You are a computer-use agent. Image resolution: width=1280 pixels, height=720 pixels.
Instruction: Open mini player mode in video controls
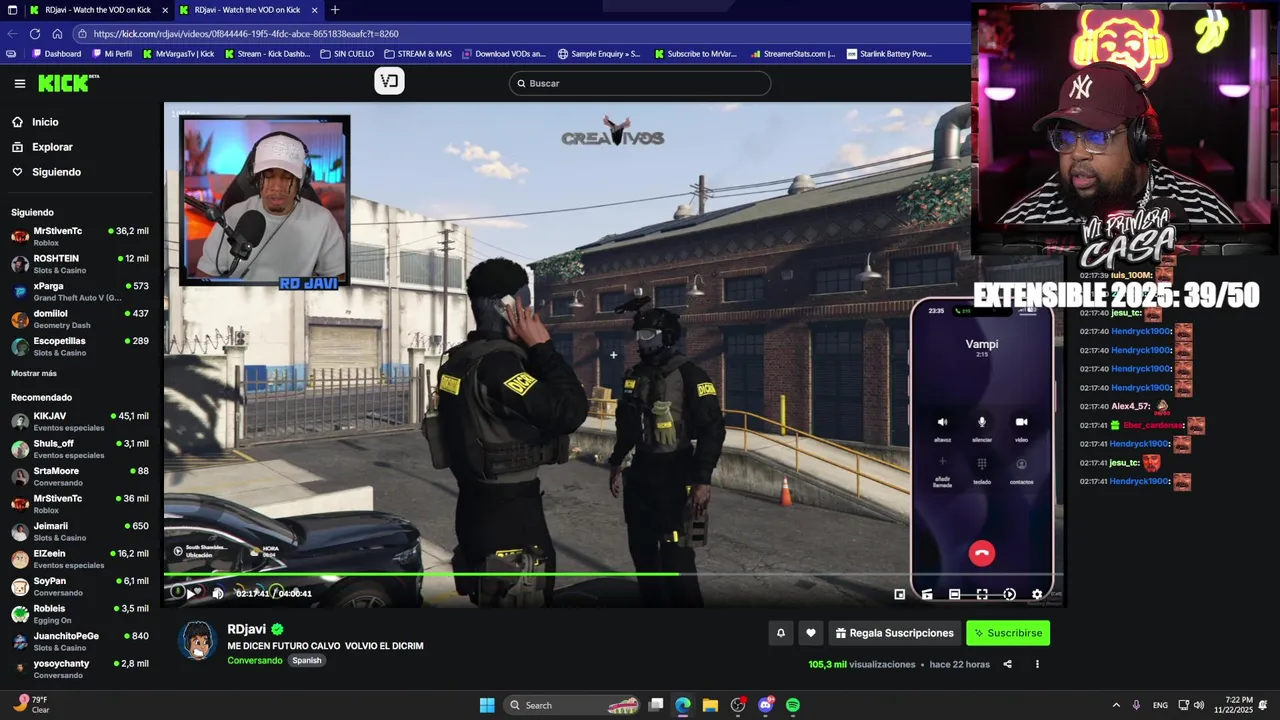(x=899, y=594)
